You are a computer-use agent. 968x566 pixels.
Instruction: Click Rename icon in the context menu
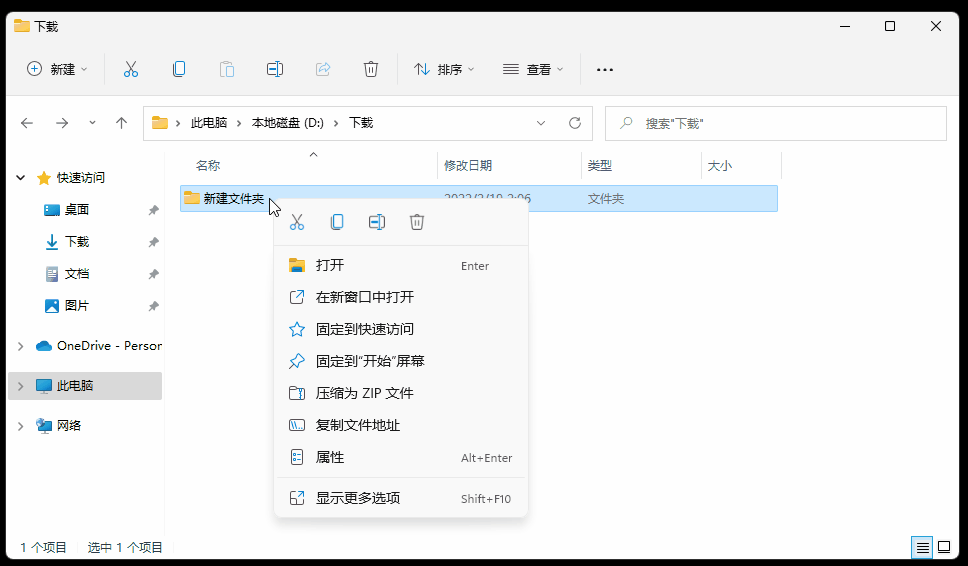(x=377, y=222)
